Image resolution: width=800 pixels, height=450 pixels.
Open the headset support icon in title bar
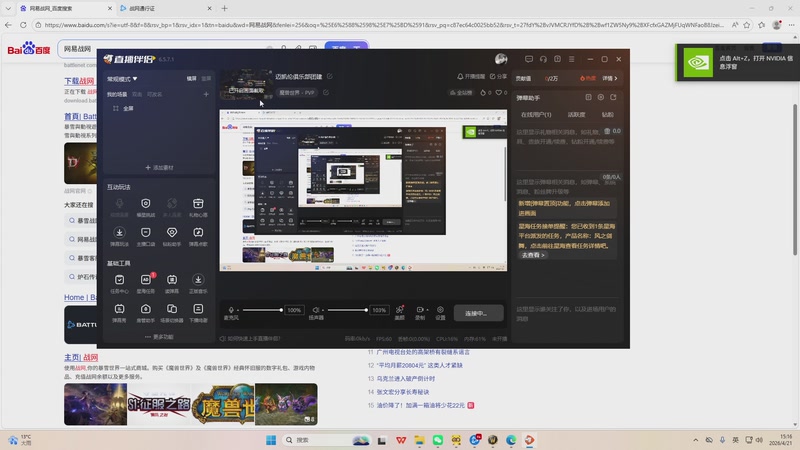(543, 59)
